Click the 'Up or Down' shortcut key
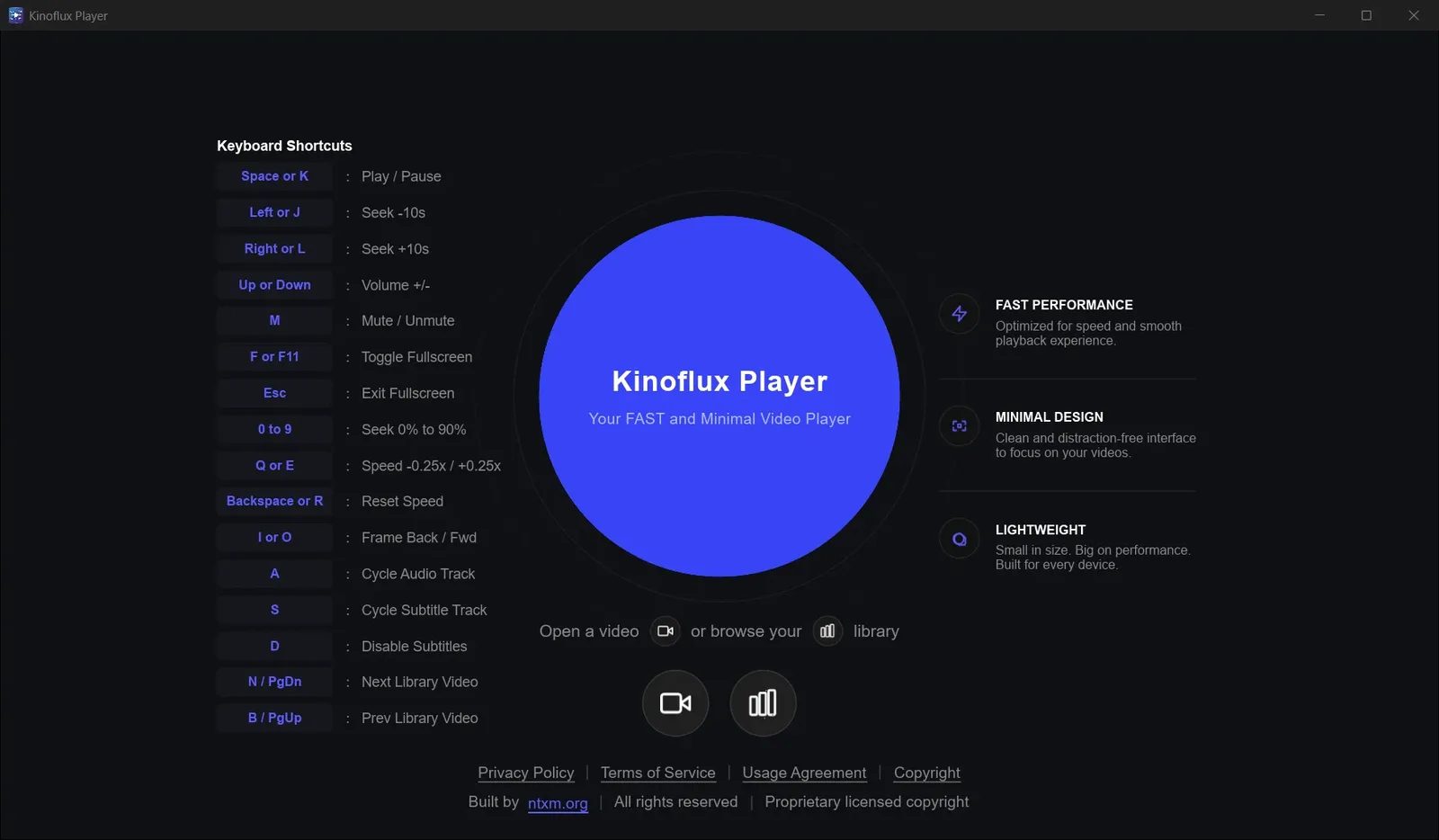1439x840 pixels. tap(274, 284)
